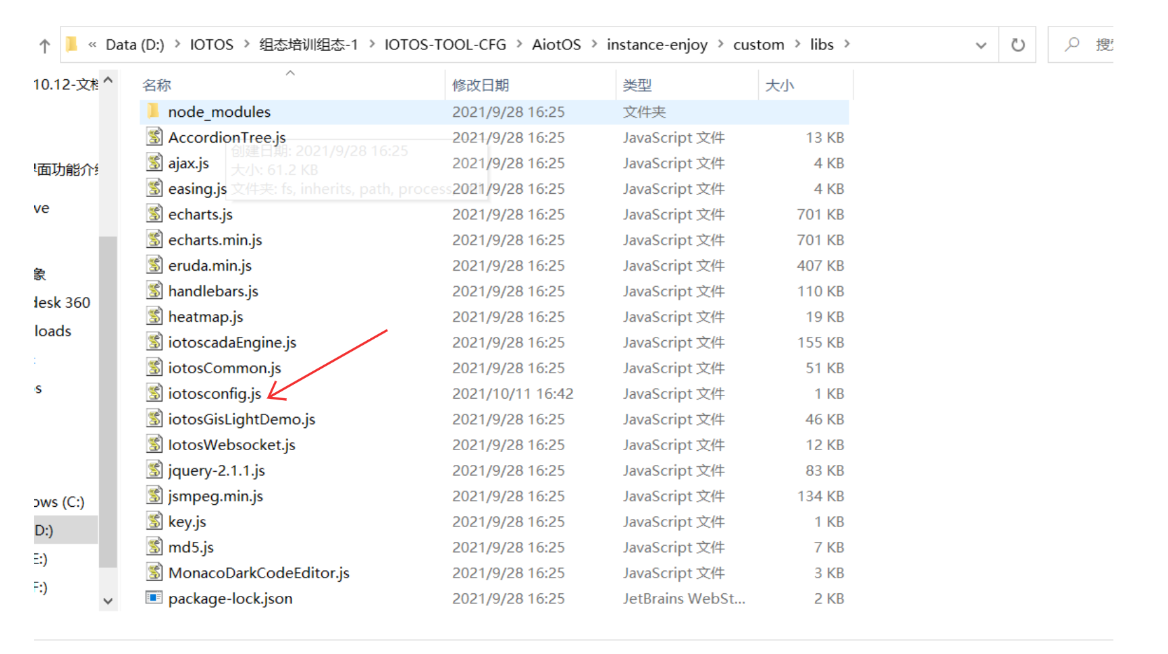This screenshot has width=1168, height=654.
Task: Click the jquery-2.1.1.js file icon
Action: tap(154, 470)
